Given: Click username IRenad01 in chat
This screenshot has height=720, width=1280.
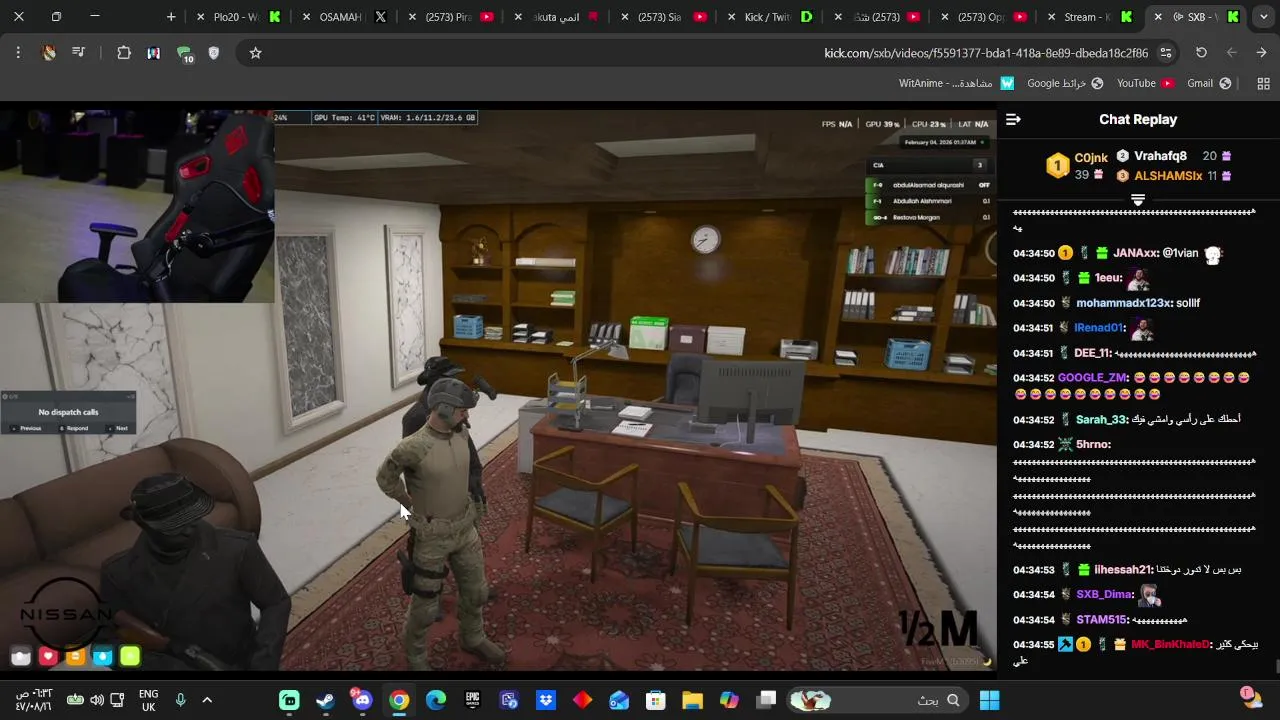Looking at the screenshot, I should click(1099, 328).
